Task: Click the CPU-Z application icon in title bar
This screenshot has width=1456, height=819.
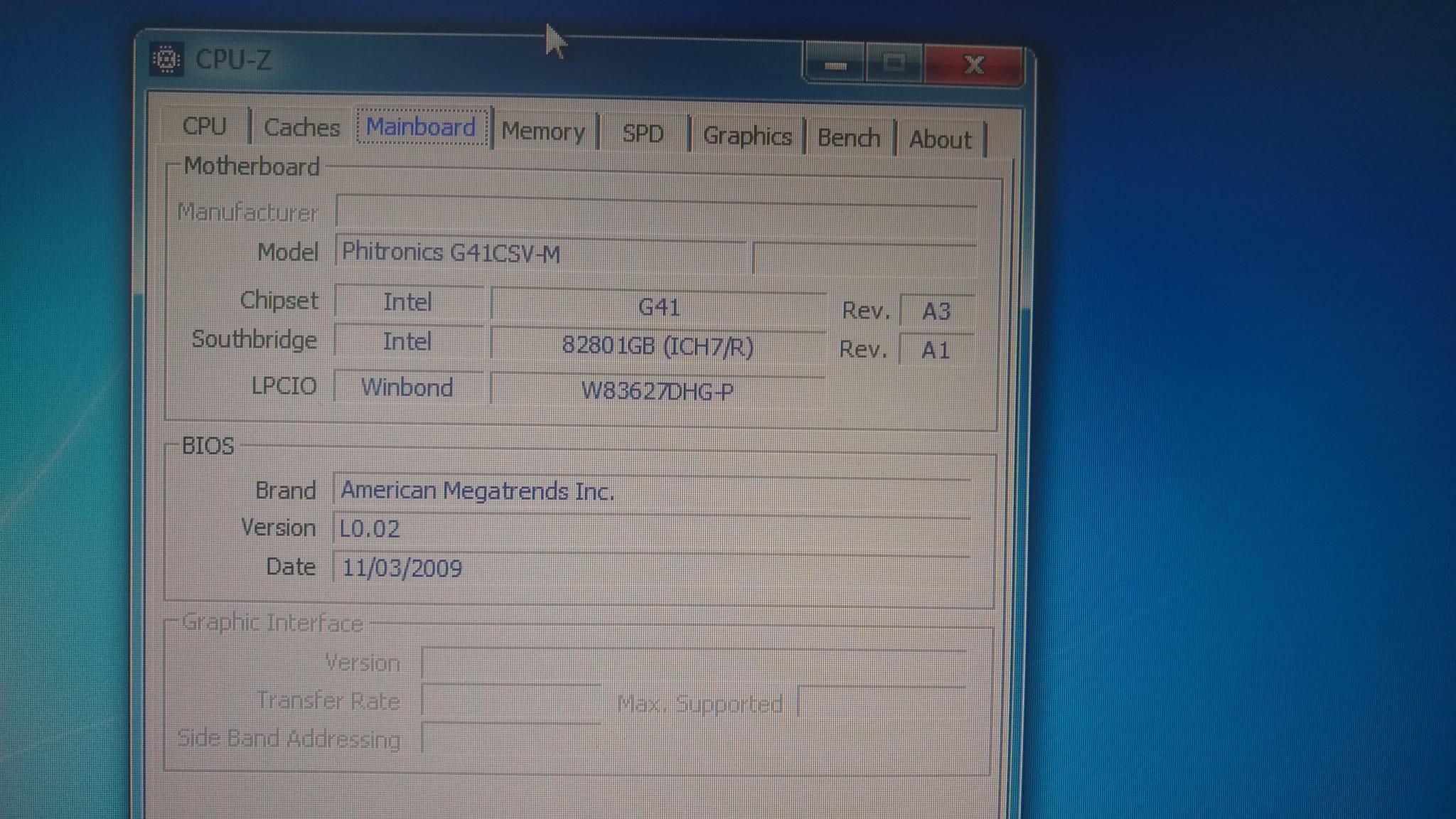Action: click(x=167, y=59)
